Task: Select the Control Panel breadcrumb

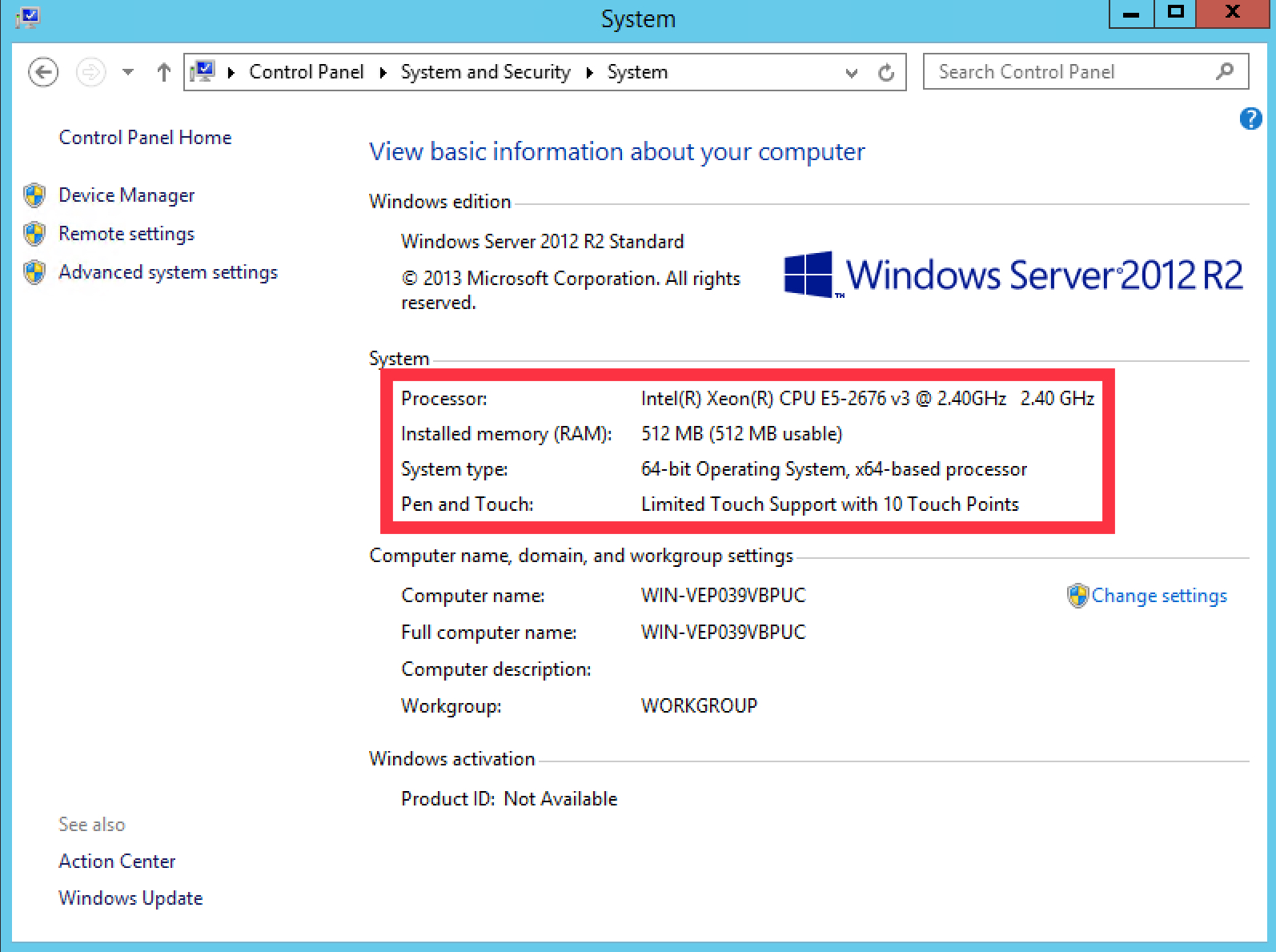Action: 307,72
